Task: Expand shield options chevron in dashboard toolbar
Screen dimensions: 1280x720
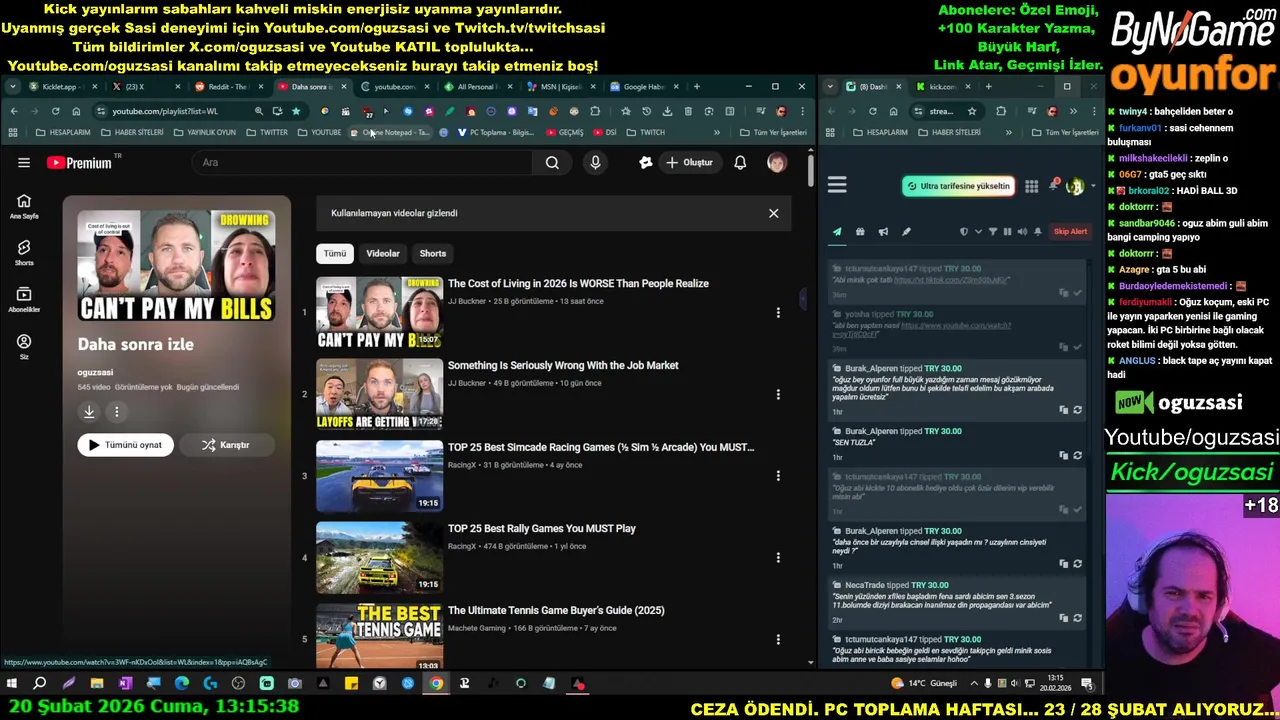Action: point(978,232)
